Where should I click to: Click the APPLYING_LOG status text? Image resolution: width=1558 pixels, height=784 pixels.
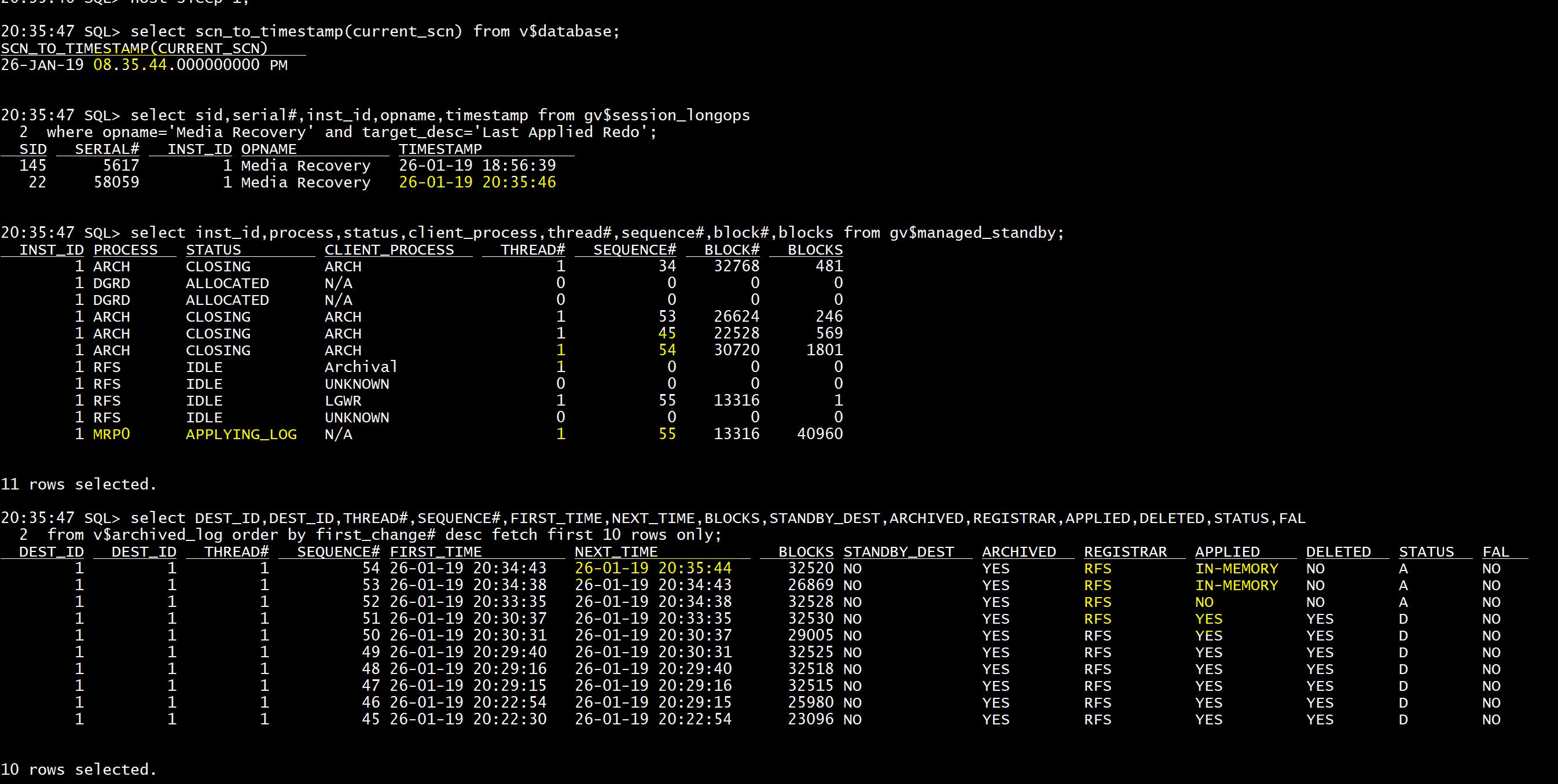(x=241, y=434)
